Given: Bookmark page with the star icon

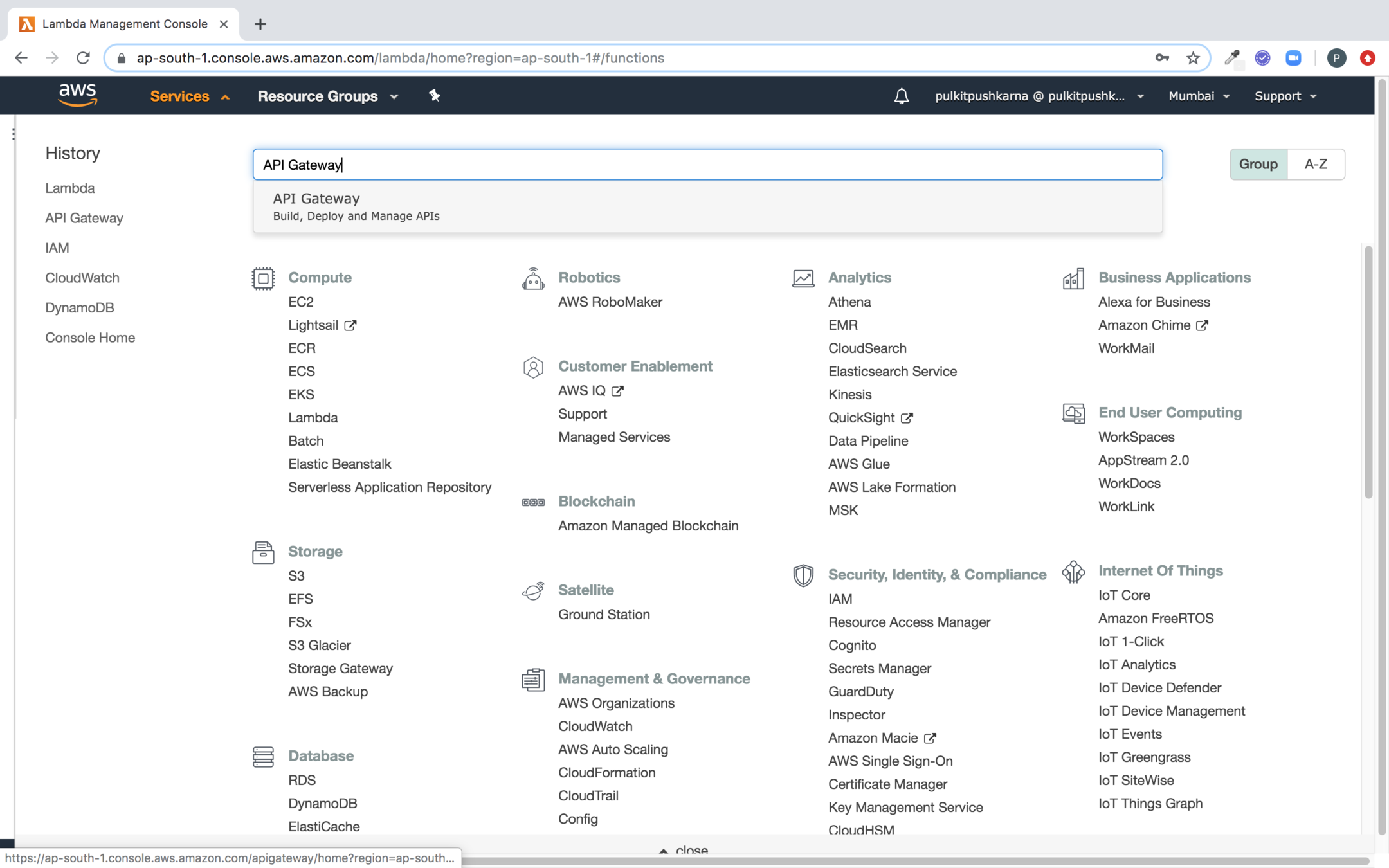Looking at the screenshot, I should point(1193,58).
